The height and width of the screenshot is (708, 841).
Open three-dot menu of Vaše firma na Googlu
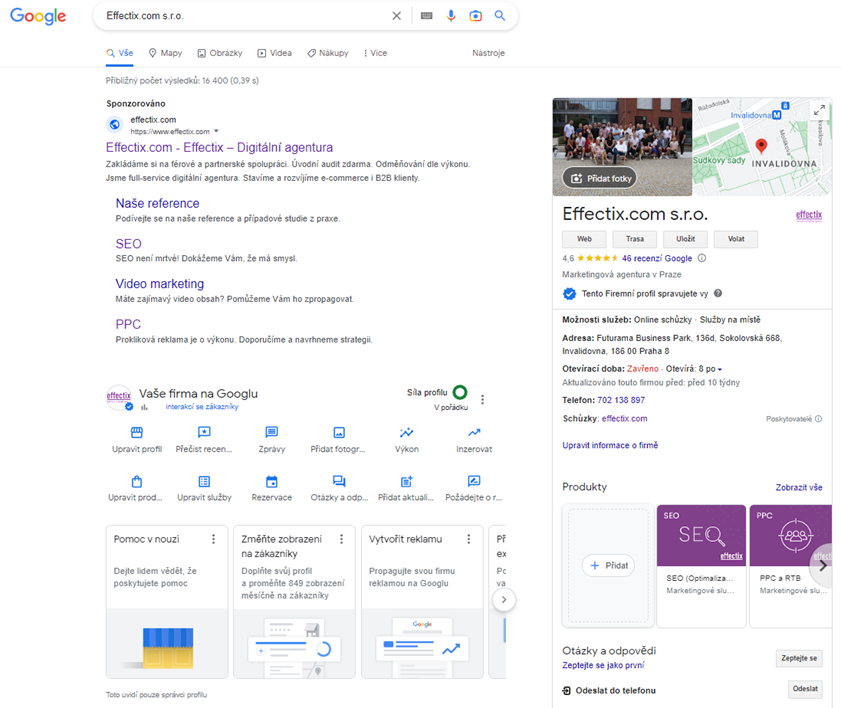click(x=483, y=400)
